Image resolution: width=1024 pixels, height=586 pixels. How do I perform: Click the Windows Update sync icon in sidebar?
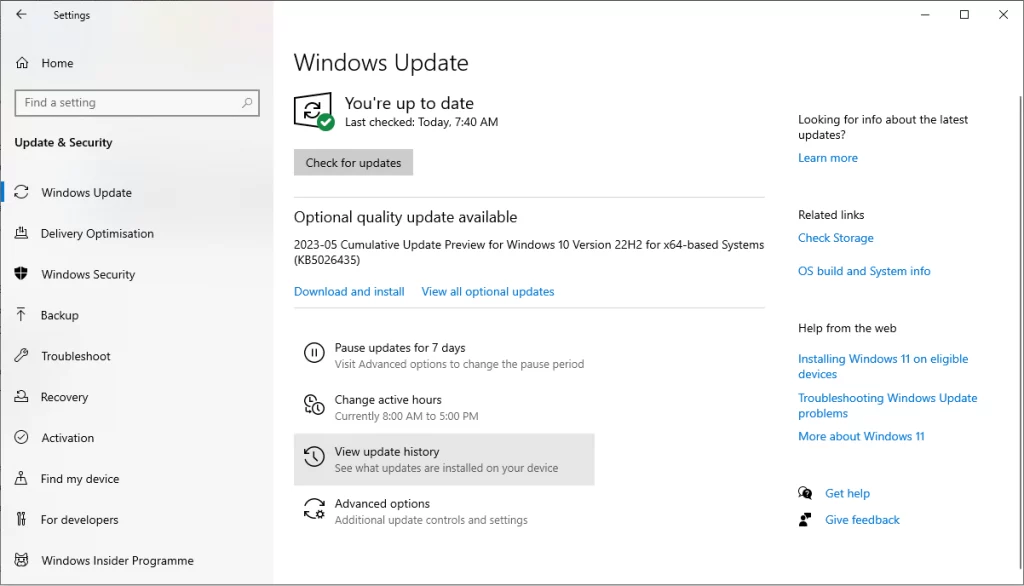[22, 192]
